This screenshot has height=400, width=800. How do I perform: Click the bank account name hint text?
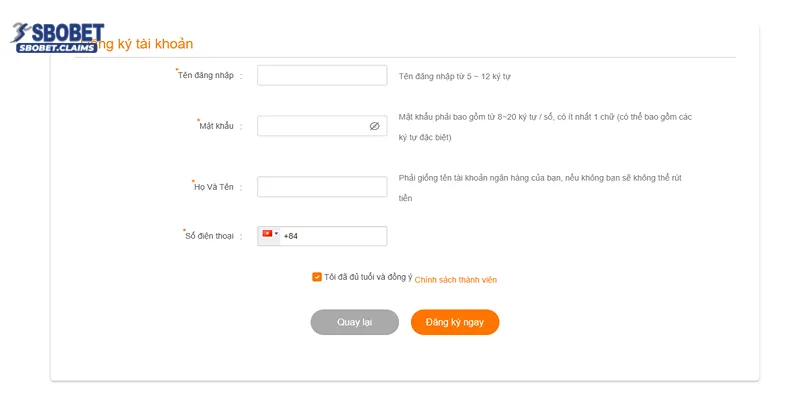point(540,178)
